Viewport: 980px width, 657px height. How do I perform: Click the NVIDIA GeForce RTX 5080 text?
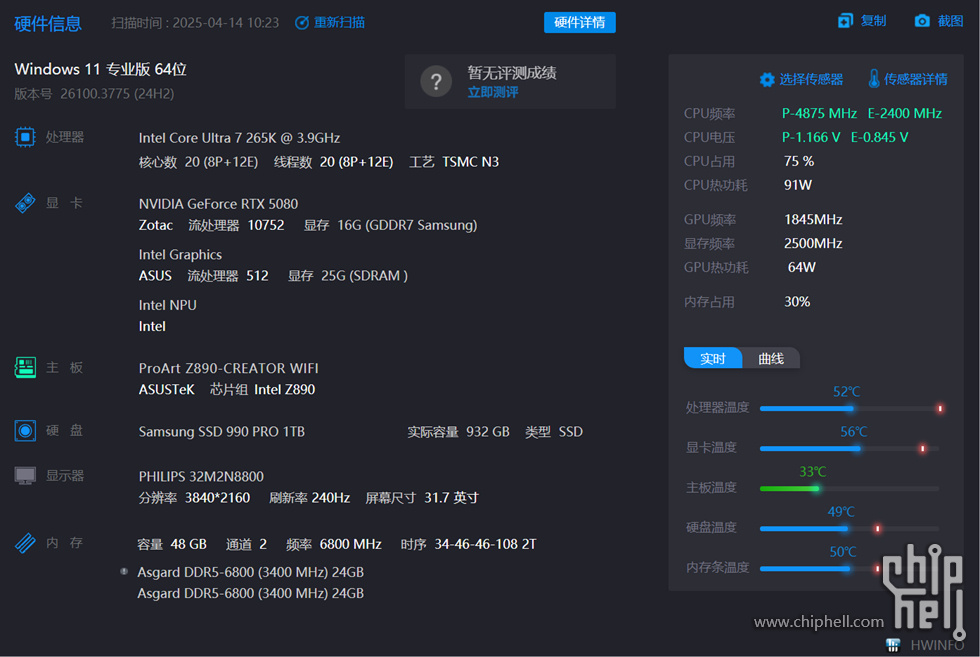pos(218,204)
